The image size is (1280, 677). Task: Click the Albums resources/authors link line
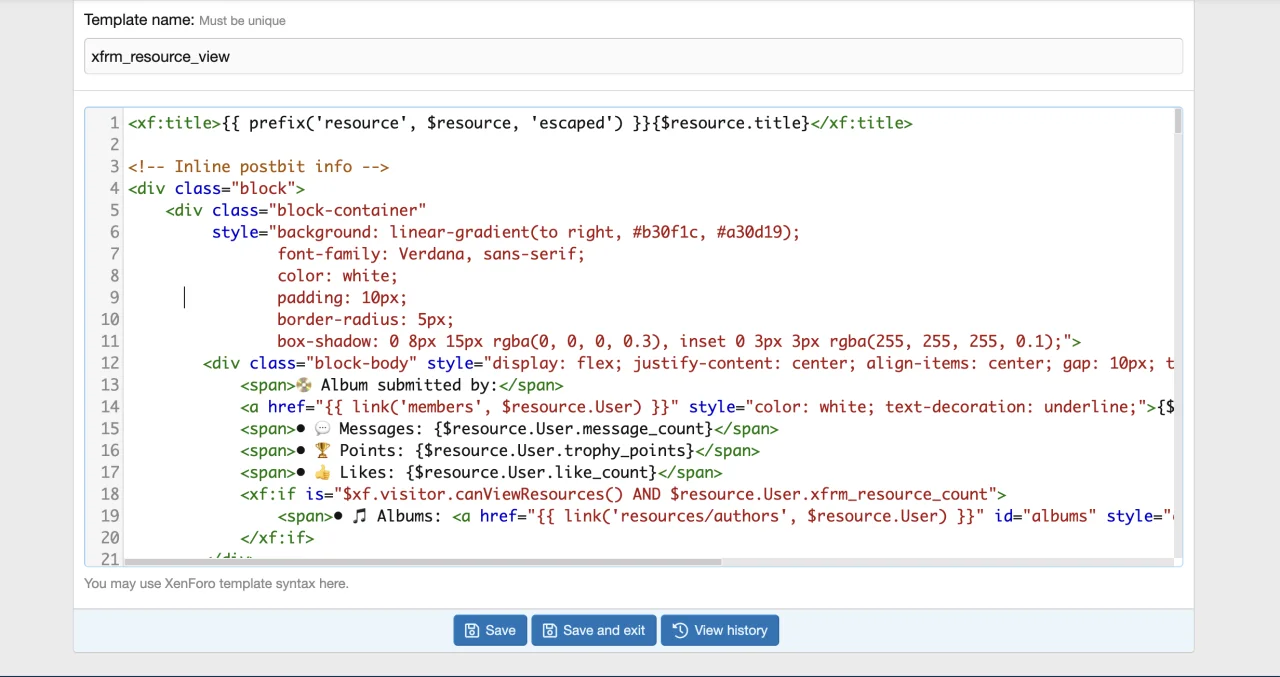(x=725, y=516)
